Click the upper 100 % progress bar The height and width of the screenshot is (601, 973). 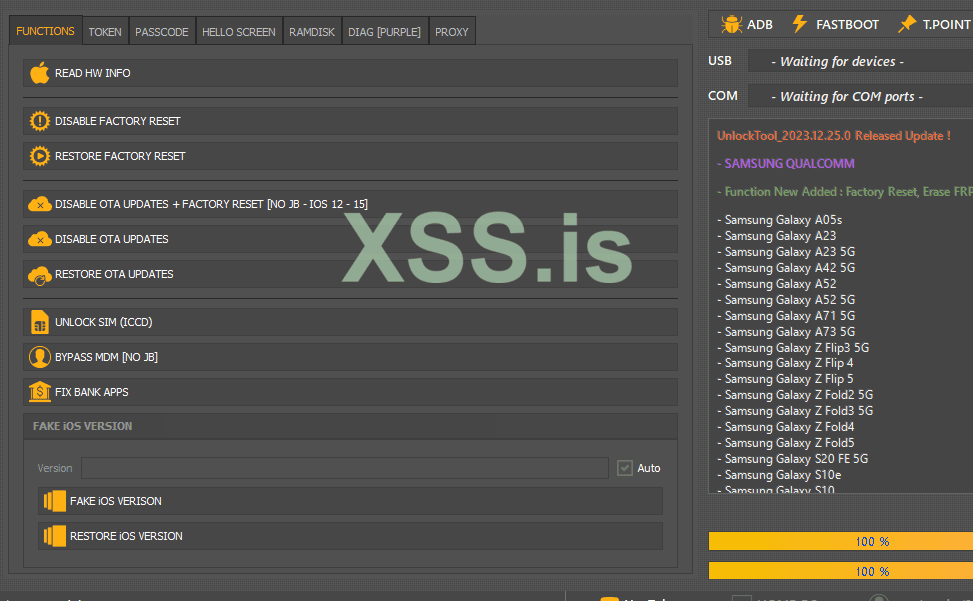point(840,541)
